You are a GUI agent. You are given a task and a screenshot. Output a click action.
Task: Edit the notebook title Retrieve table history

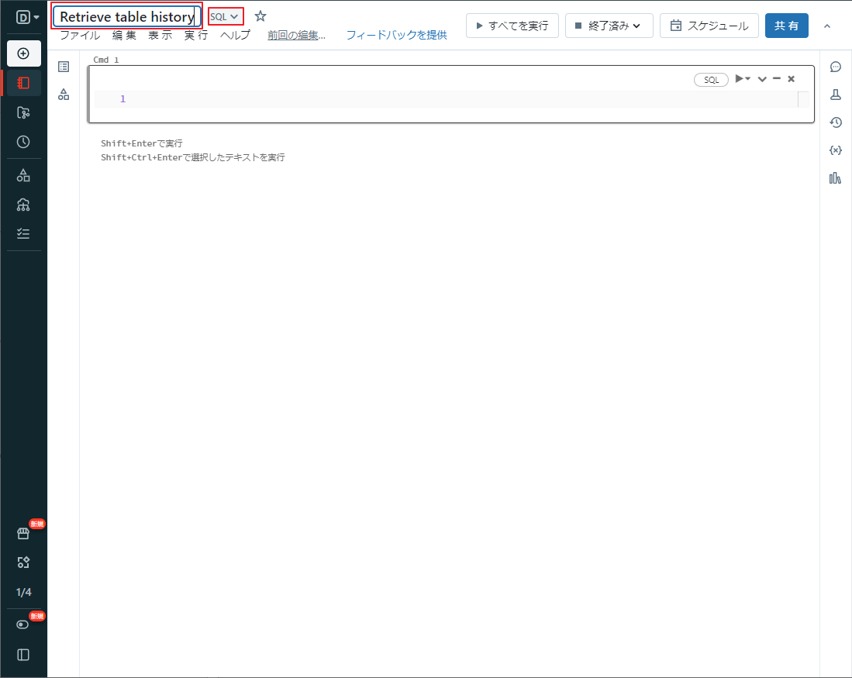[x=127, y=17]
